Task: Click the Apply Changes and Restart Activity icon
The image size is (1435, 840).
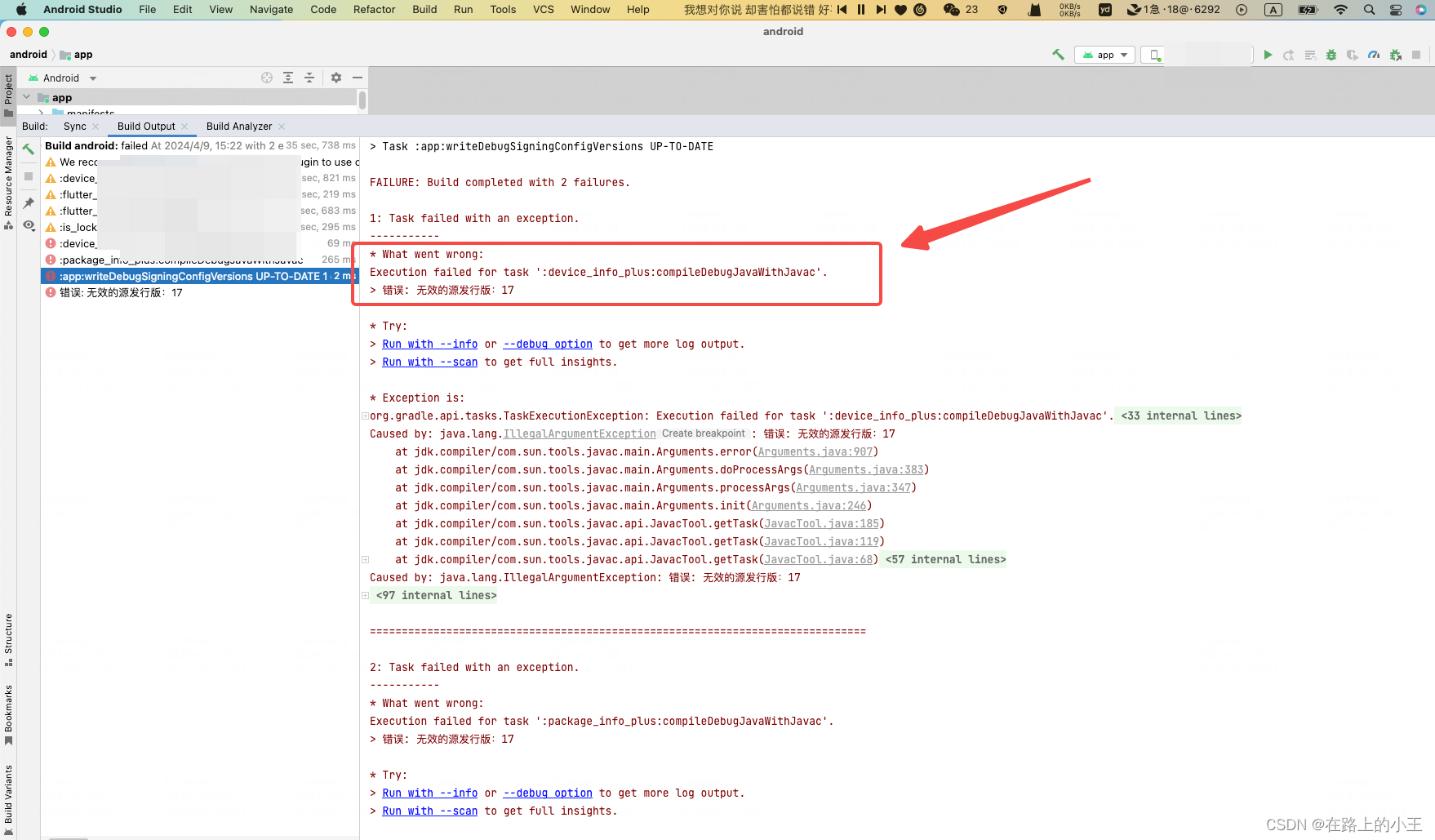Action: pyautogui.click(x=1289, y=55)
